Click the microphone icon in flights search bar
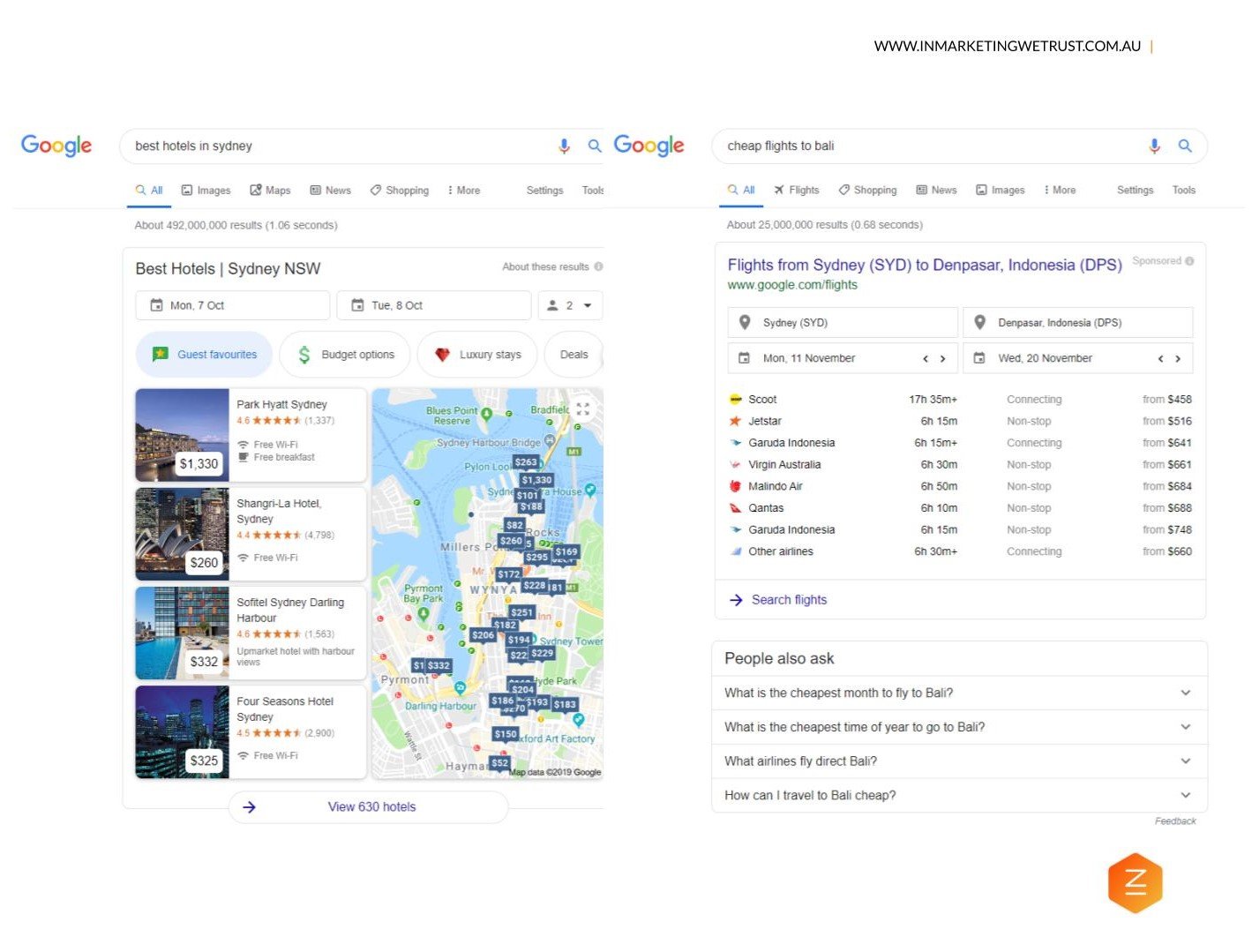The width and height of the screenshot is (1252, 952). tap(1154, 146)
